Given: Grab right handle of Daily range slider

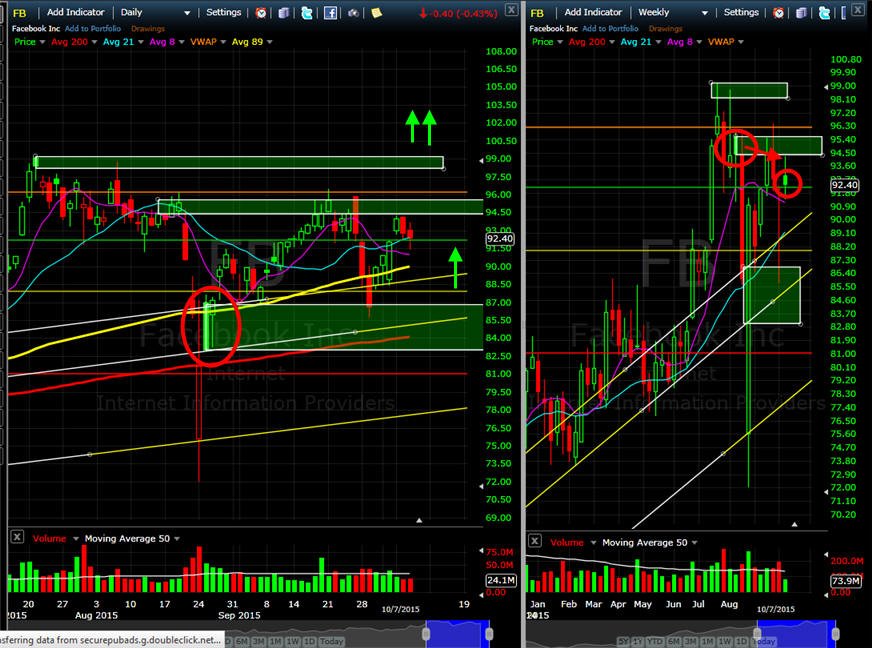Looking at the screenshot, I should (489, 634).
